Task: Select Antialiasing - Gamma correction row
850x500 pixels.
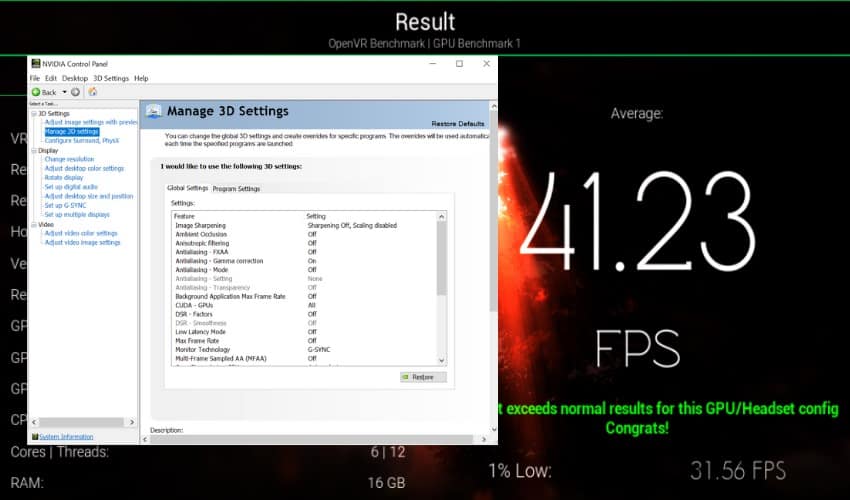Action: pyautogui.click(x=305, y=261)
